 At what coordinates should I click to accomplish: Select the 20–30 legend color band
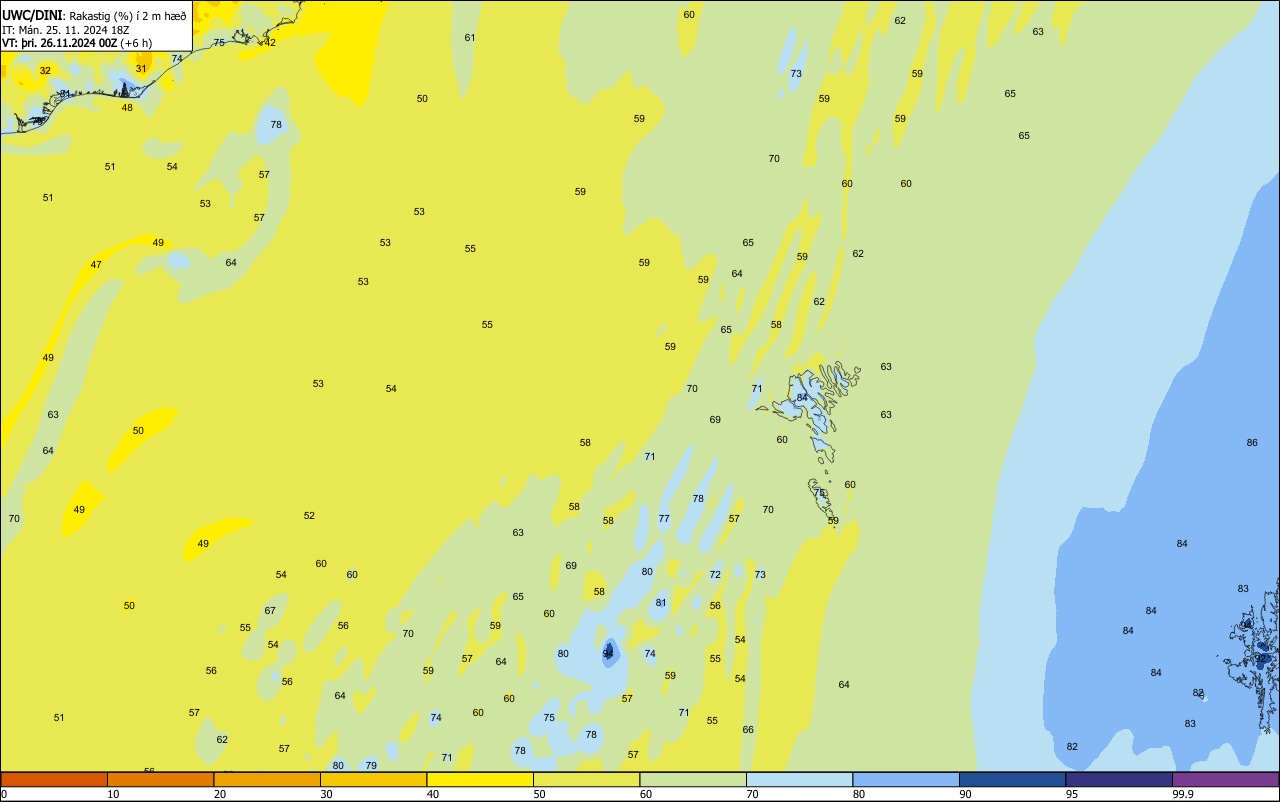267,779
